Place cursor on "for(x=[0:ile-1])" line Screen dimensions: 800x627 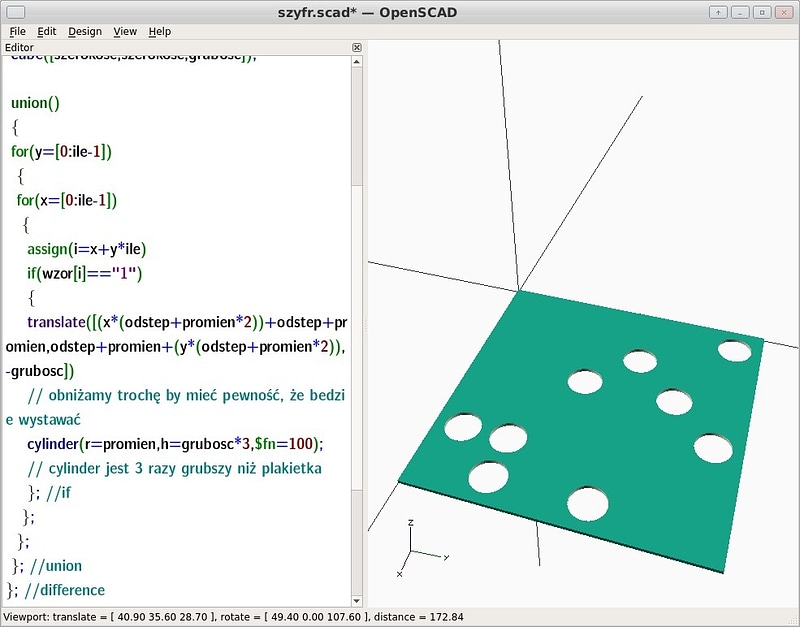coord(66,200)
